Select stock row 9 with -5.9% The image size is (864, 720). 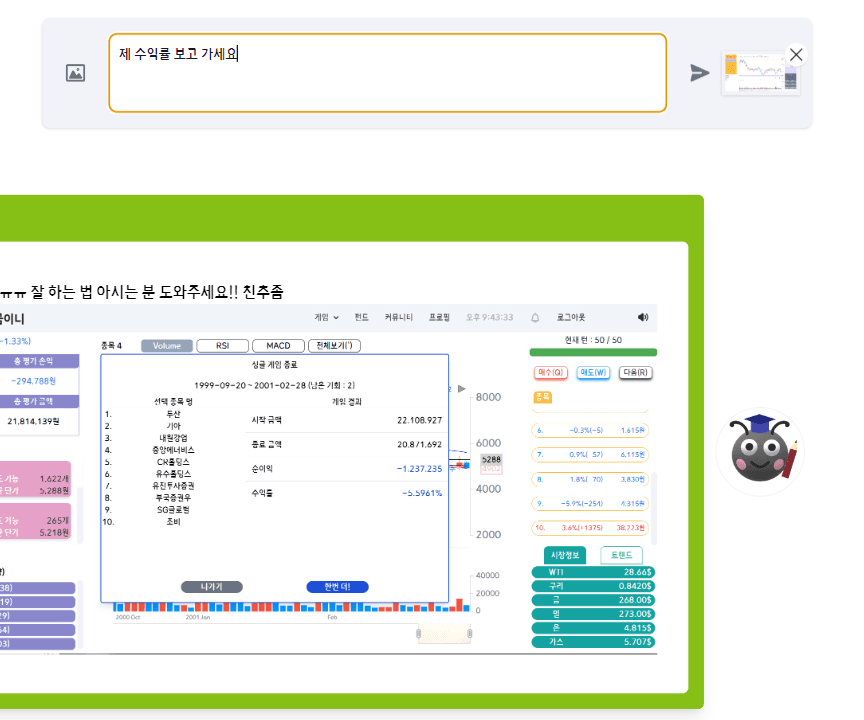click(x=590, y=504)
